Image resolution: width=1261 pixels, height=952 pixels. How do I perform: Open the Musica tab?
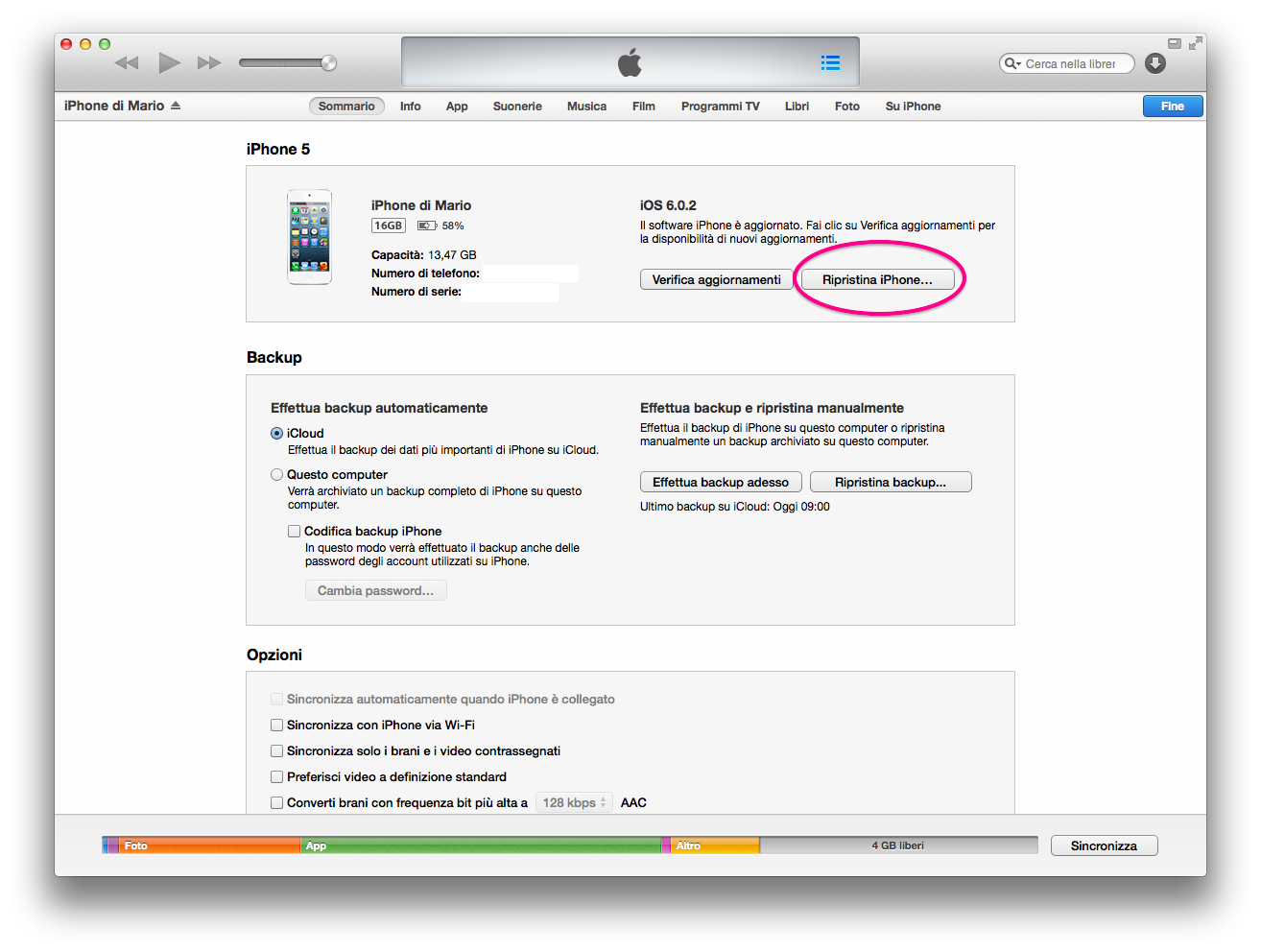[x=586, y=107]
